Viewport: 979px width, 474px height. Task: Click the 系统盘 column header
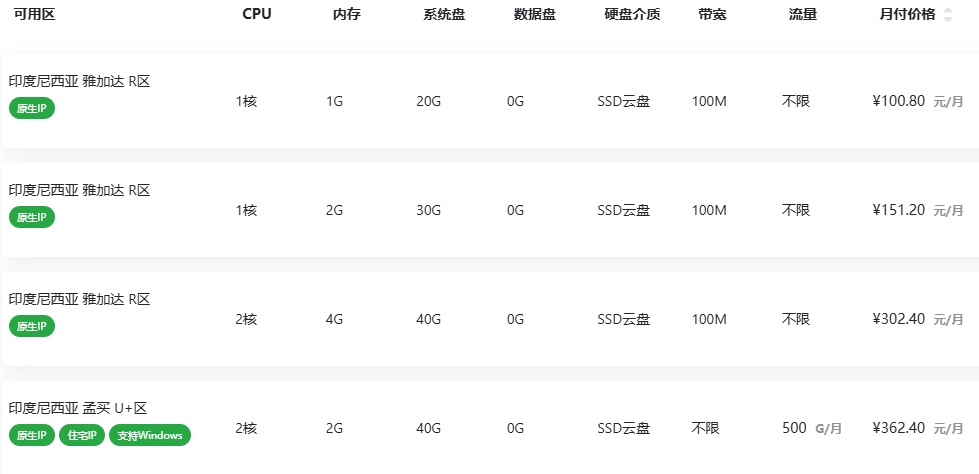(x=444, y=14)
